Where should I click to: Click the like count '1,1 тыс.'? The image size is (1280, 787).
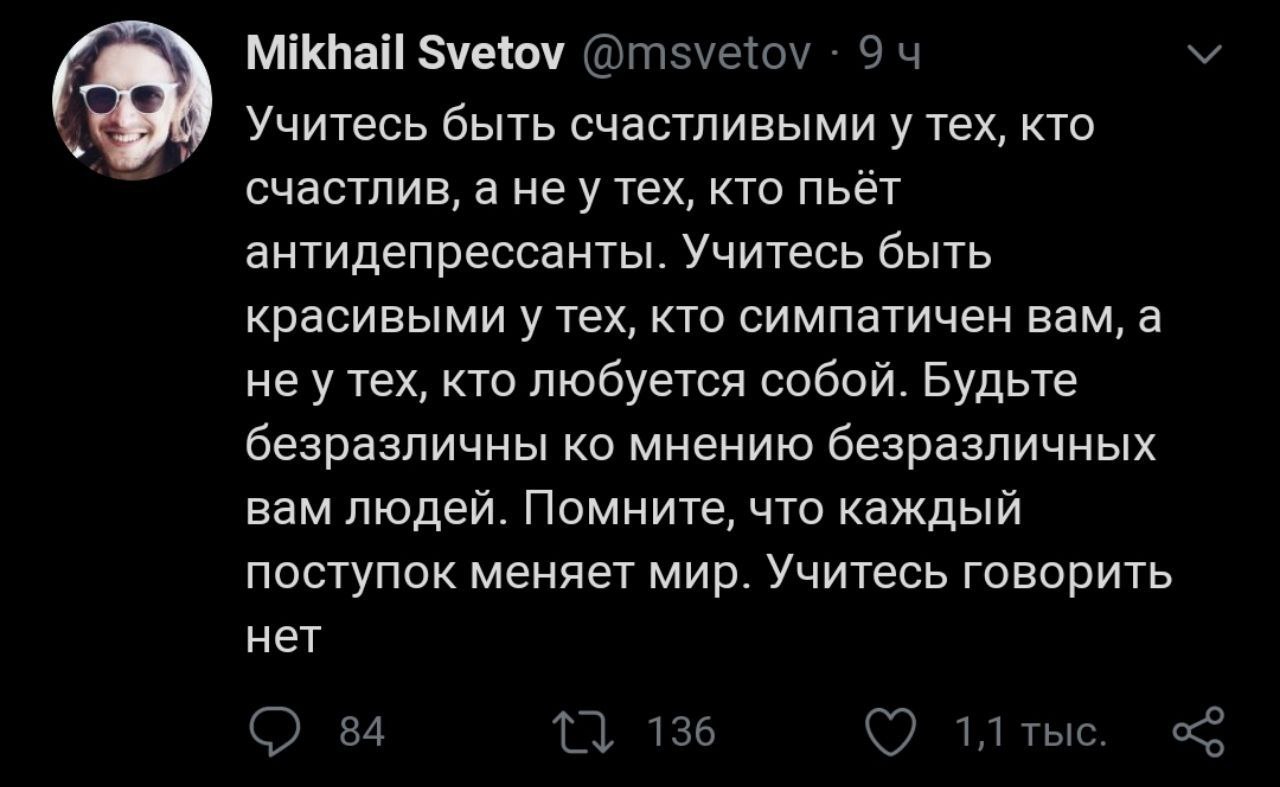coord(1030,735)
